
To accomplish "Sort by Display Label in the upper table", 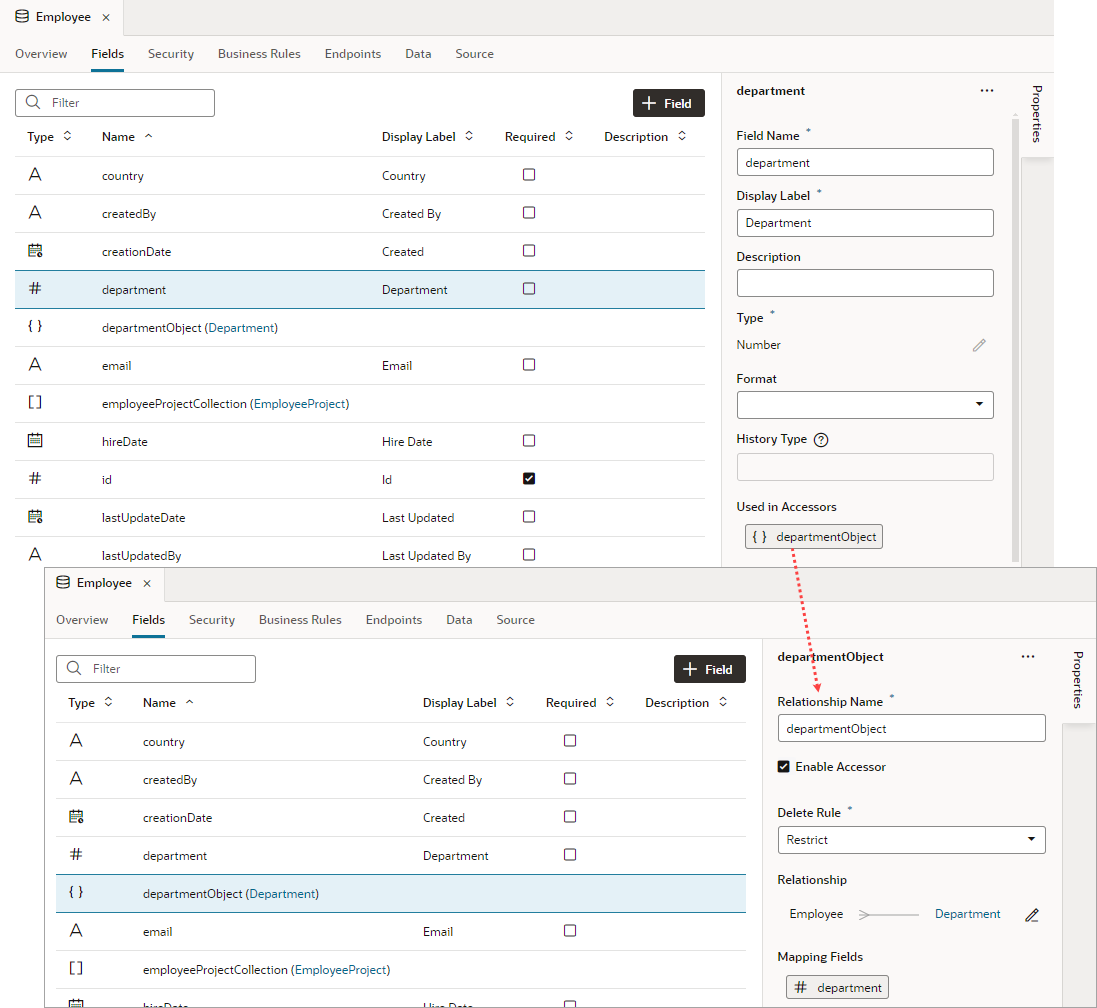I will (x=469, y=136).
